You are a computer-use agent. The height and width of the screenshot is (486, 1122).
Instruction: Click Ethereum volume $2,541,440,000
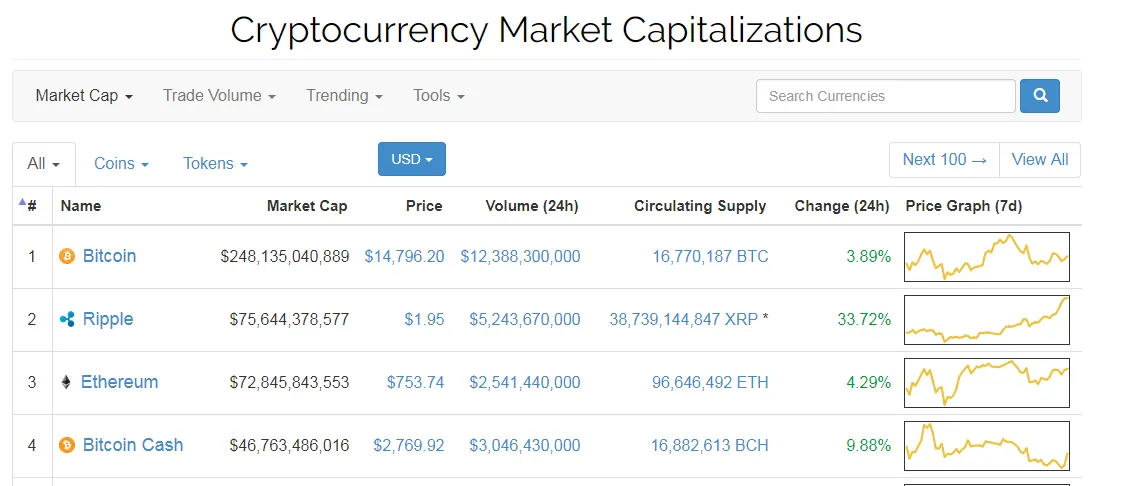click(525, 382)
